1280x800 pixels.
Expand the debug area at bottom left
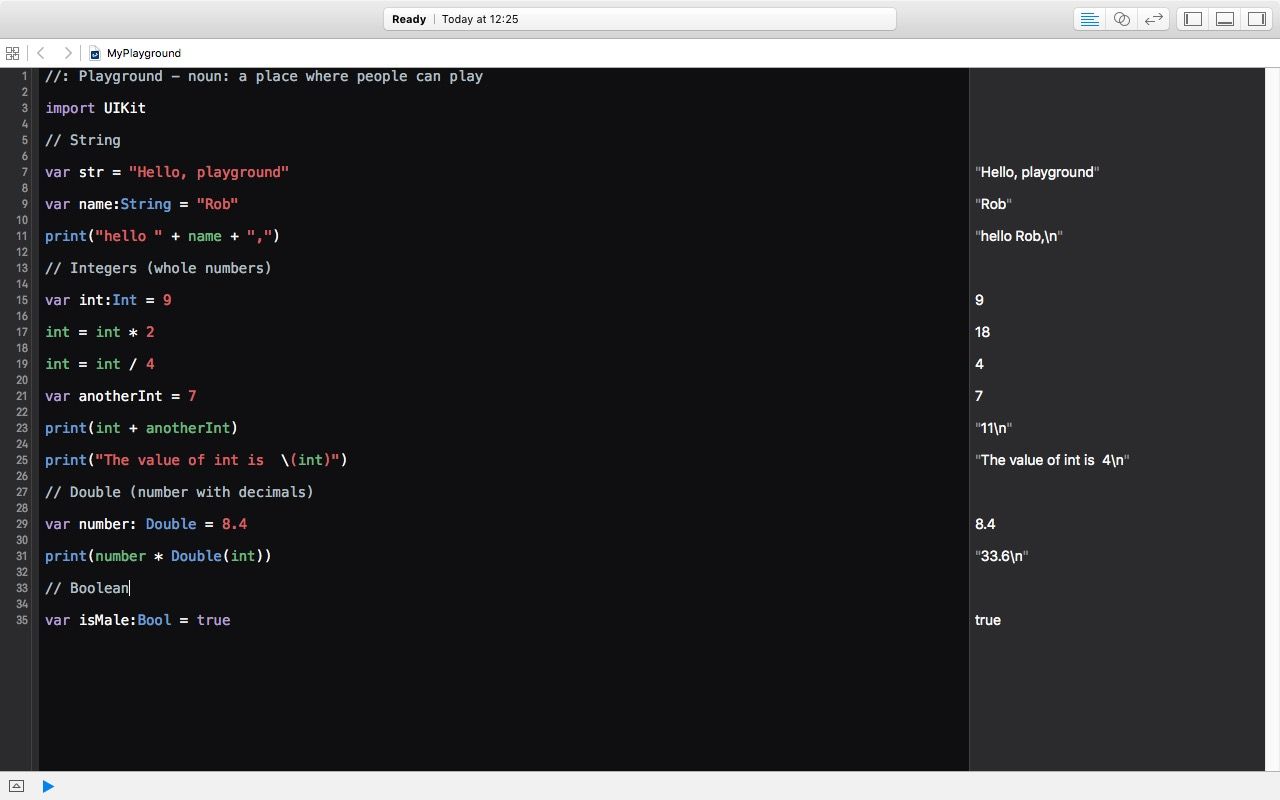pyautogui.click(x=16, y=786)
